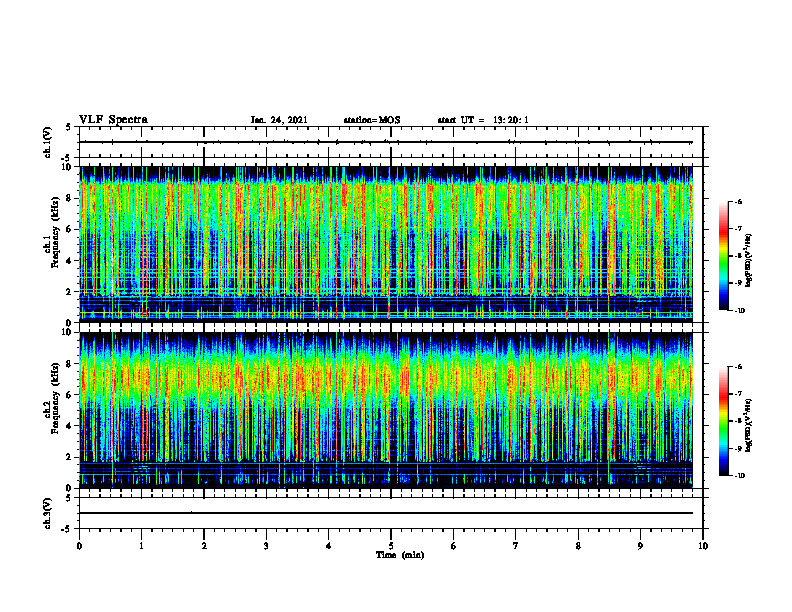The height and width of the screenshot is (612, 792).
Task: Click the ch.2 spectrogram color scale bar
Action: [x=723, y=421]
